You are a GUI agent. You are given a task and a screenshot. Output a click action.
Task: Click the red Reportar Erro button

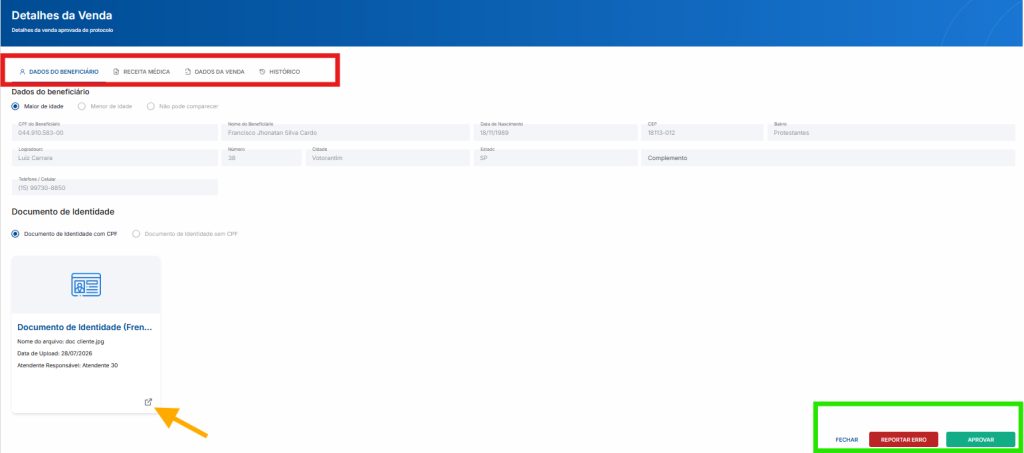point(903,440)
